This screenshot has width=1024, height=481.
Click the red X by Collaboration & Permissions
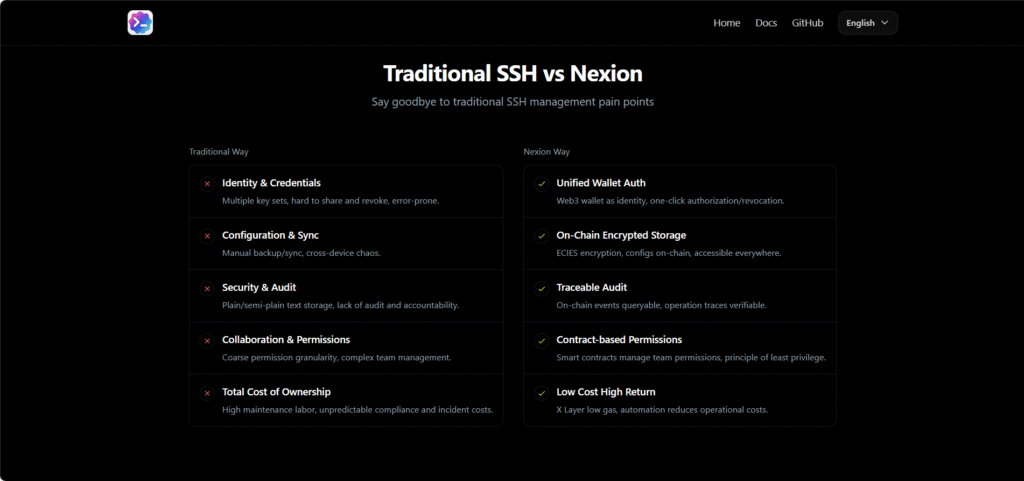pyautogui.click(x=207, y=341)
